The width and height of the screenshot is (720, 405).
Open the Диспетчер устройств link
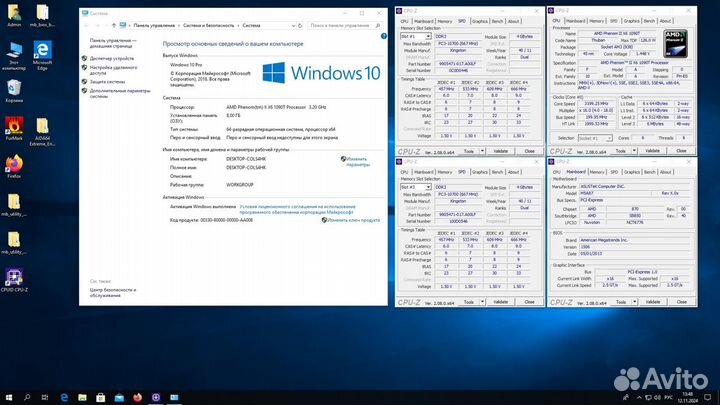pos(112,59)
